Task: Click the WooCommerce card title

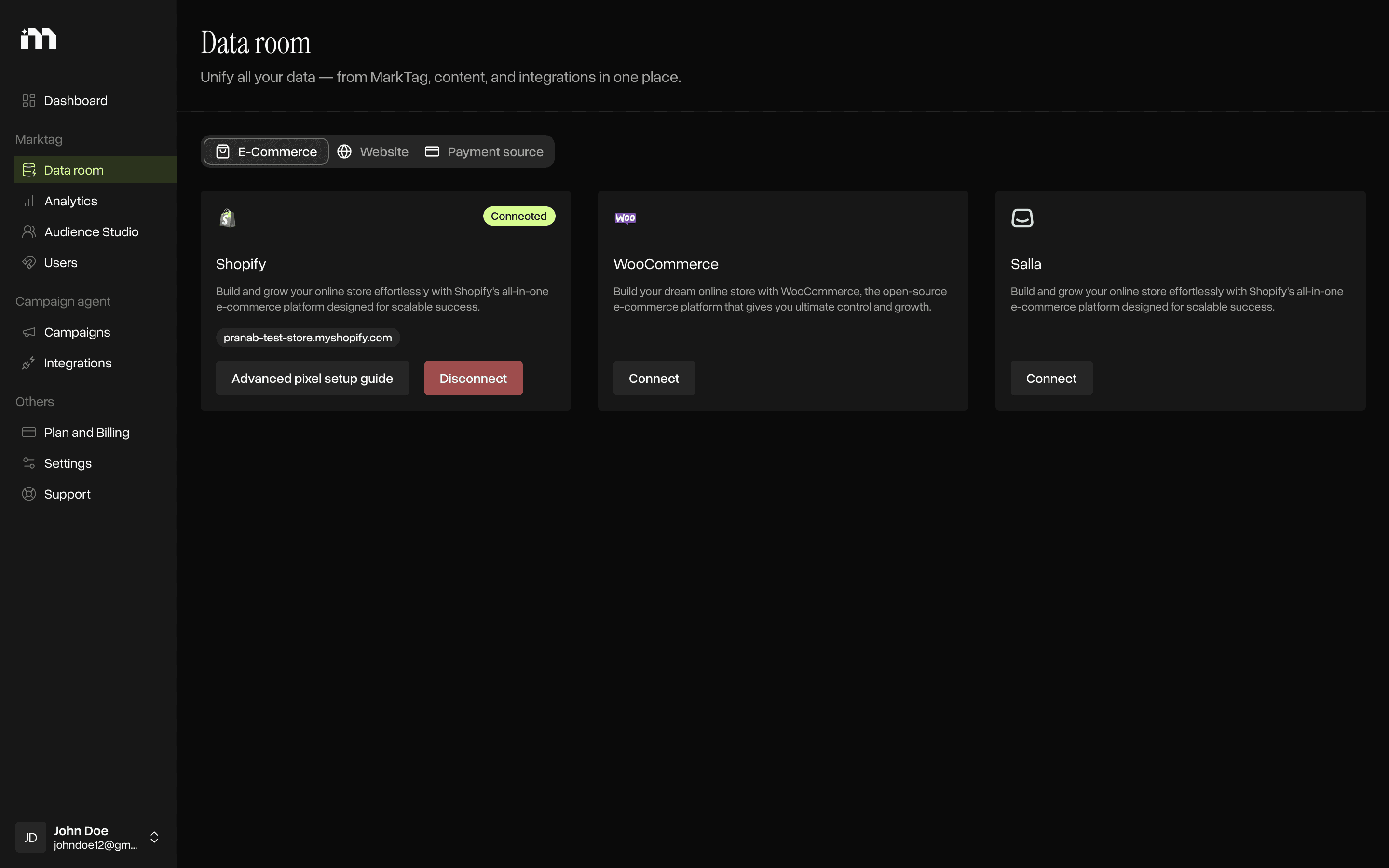Action: click(666, 264)
